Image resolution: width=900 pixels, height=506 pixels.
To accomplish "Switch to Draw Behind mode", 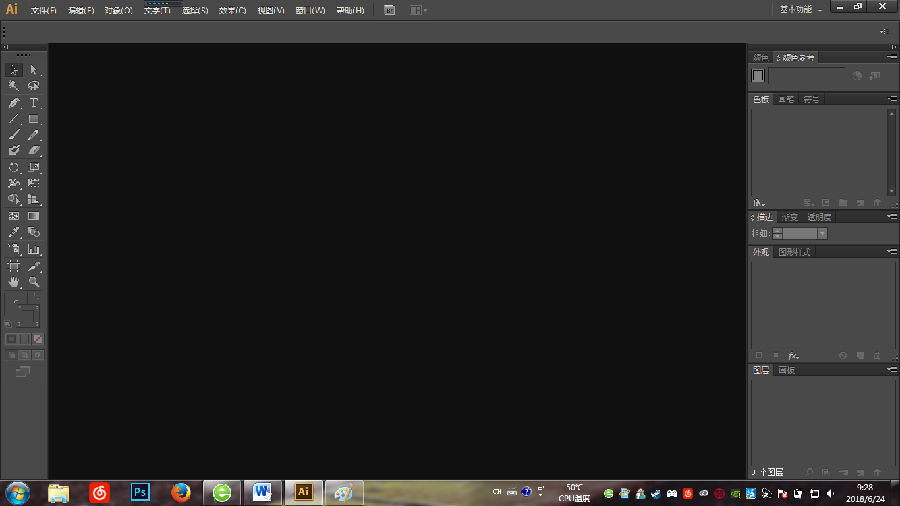I will click(25, 355).
